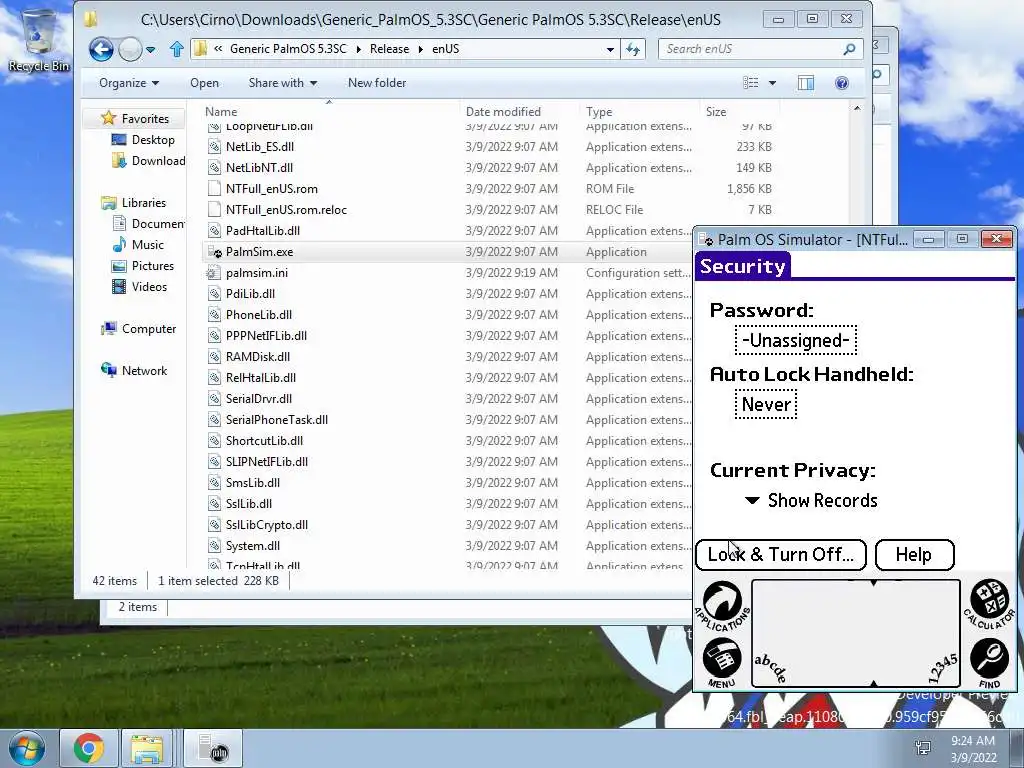1024x768 pixels.
Task: Sort files by the Type column
Action: (x=639, y=112)
